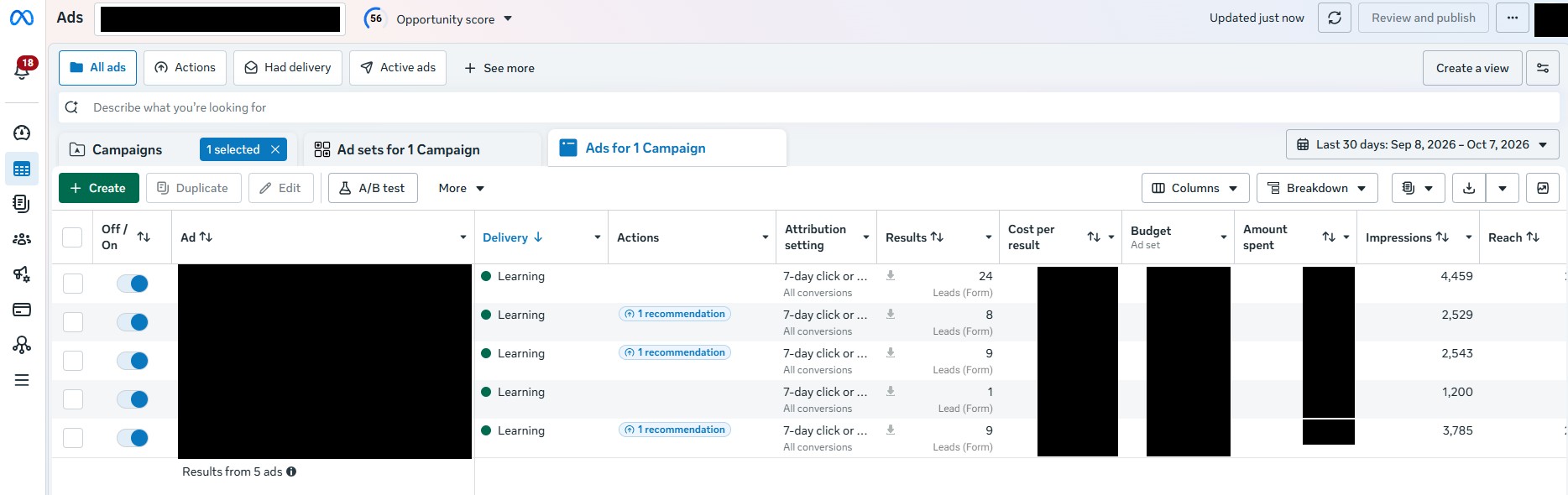Open the More actions dropdown
Image resolution: width=1568 pixels, height=495 pixels.
461,188
